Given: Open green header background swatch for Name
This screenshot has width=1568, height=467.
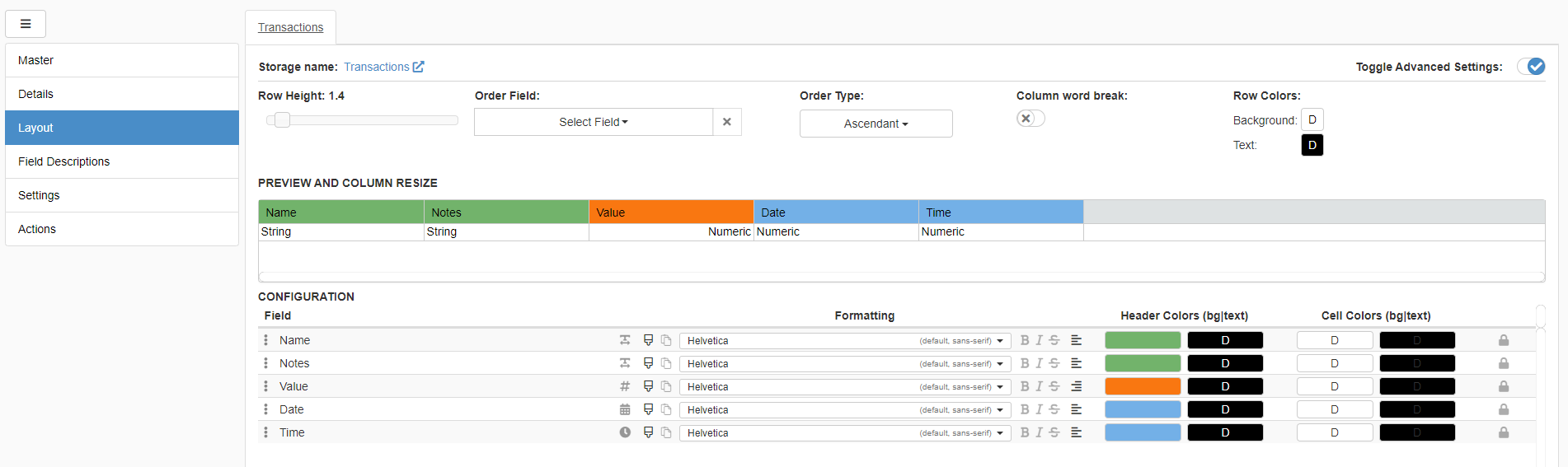Looking at the screenshot, I should pos(1143,340).
